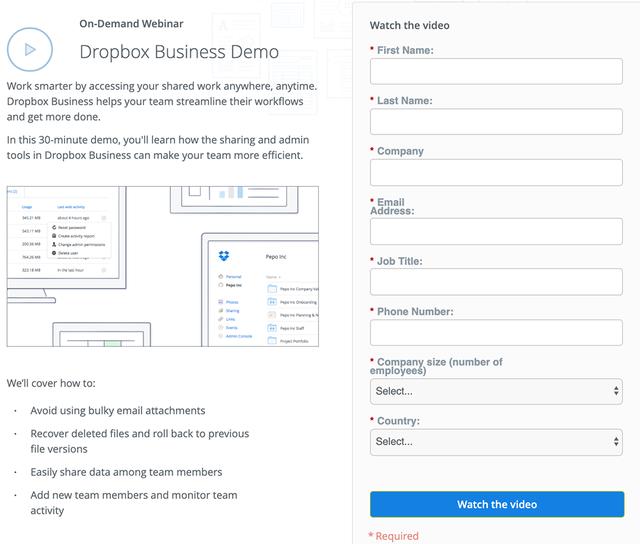Click the blue Watch the video button
The width and height of the screenshot is (640, 544).
click(x=497, y=504)
